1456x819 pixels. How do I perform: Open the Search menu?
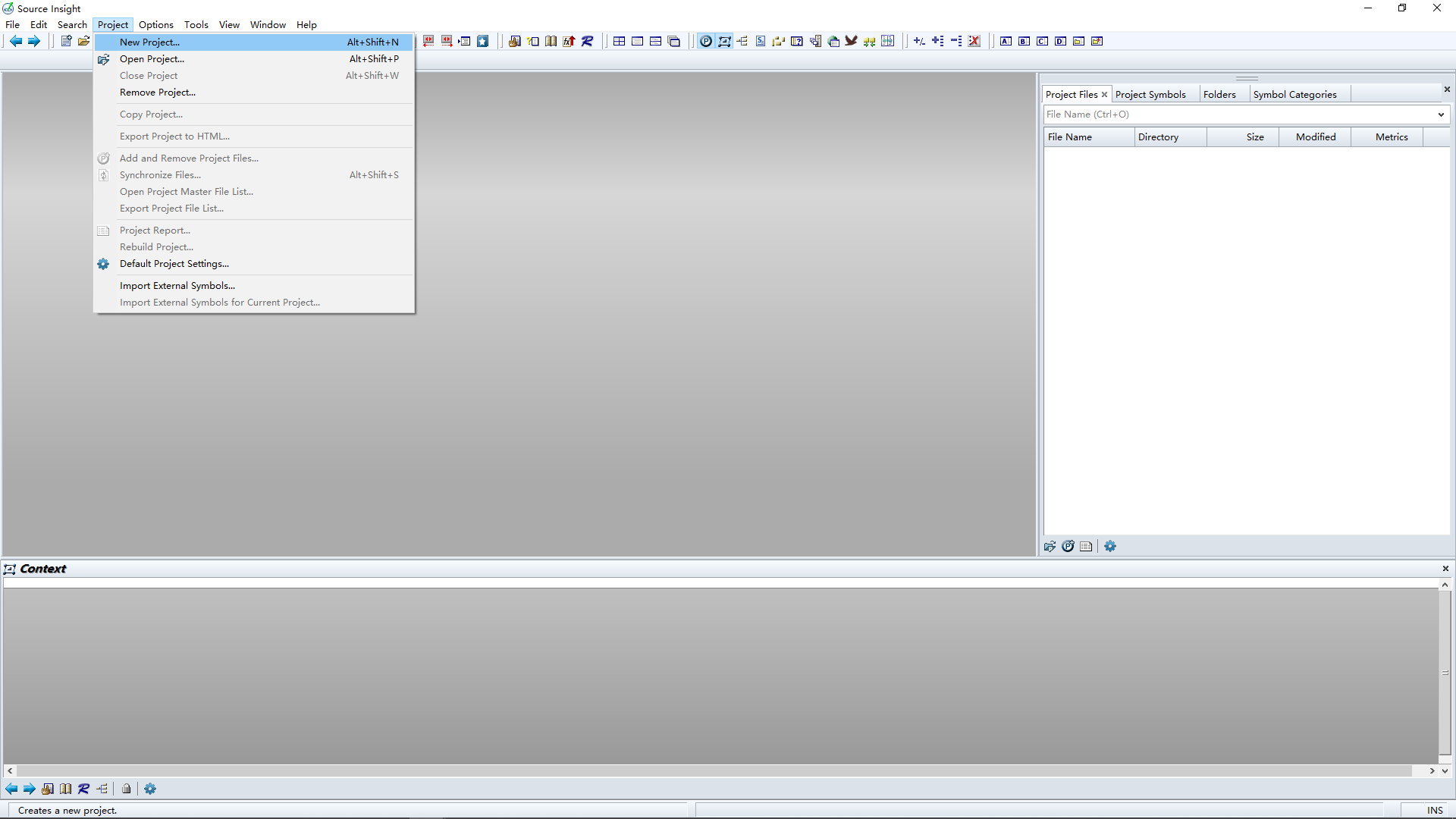coord(72,25)
